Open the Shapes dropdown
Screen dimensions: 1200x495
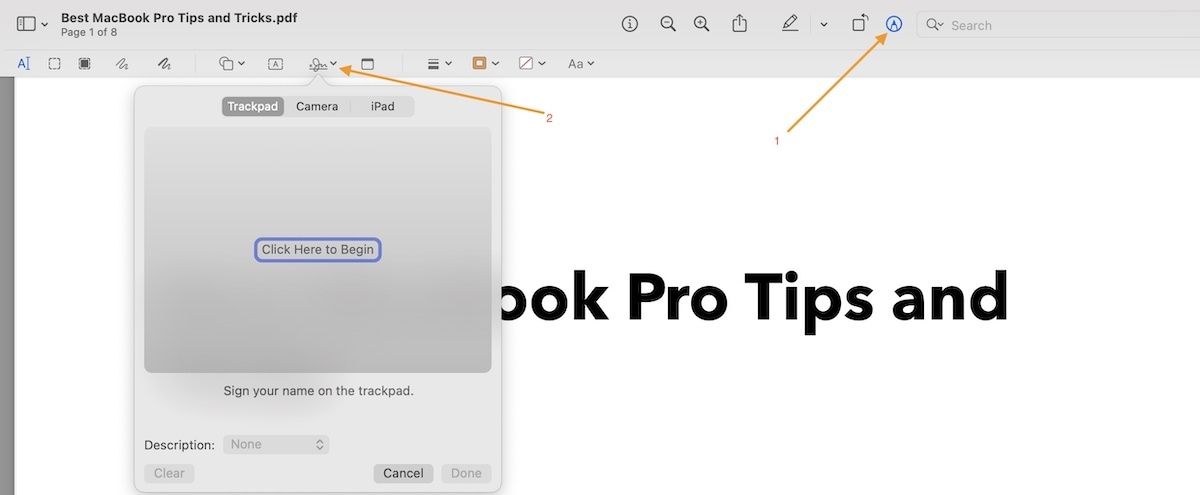coord(232,64)
